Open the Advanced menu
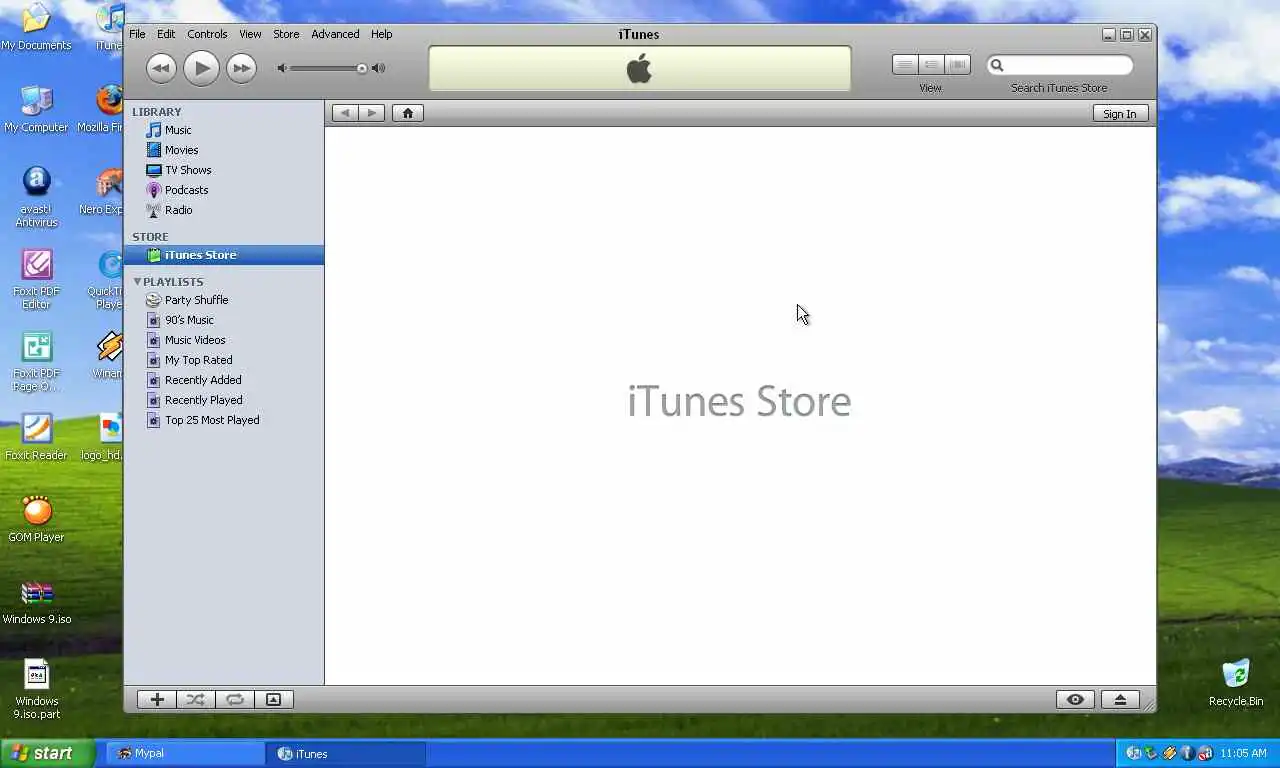Image resolution: width=1280 pixels, height=768 pixels. click(335, 34)
